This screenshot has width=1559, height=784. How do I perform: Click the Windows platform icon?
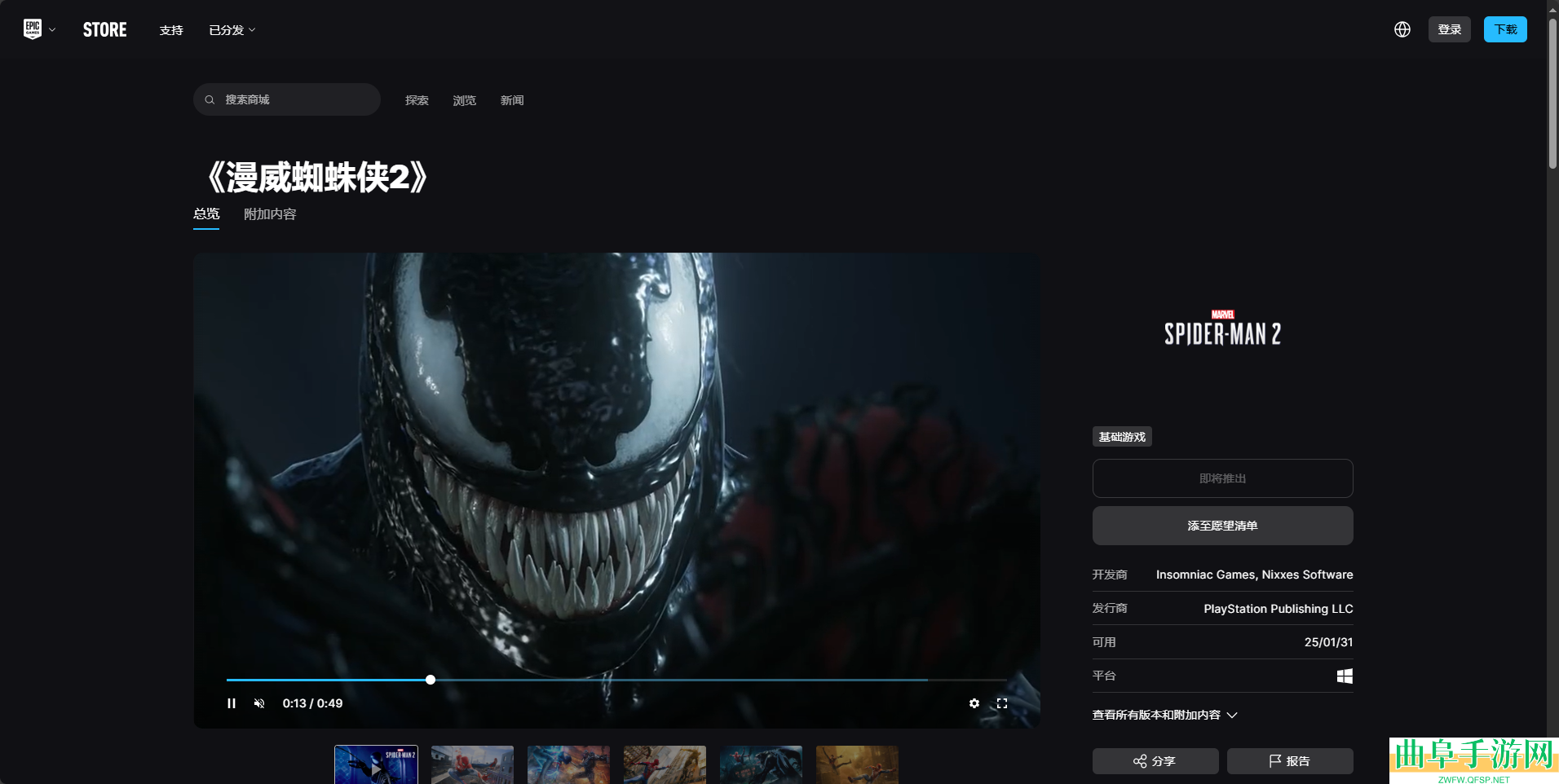click(1345, 676)
